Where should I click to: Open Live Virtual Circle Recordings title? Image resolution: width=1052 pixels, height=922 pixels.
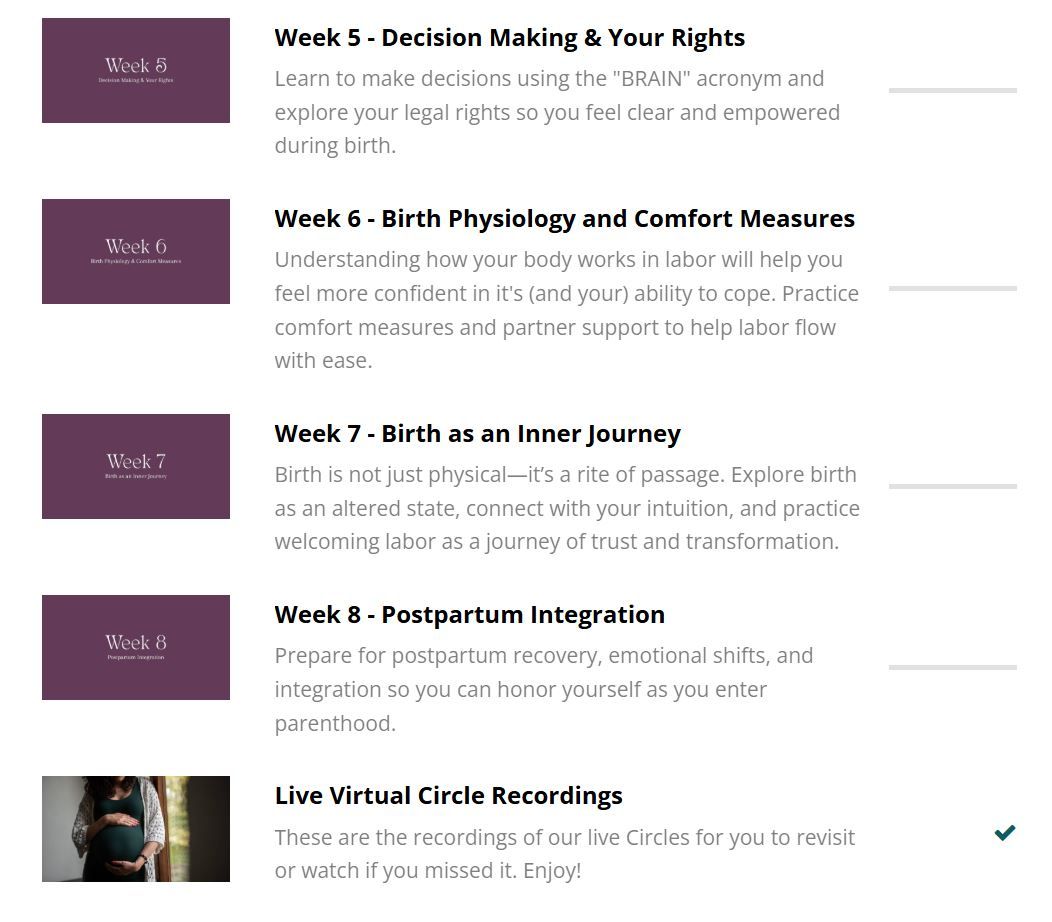click(x=448, y=796)
